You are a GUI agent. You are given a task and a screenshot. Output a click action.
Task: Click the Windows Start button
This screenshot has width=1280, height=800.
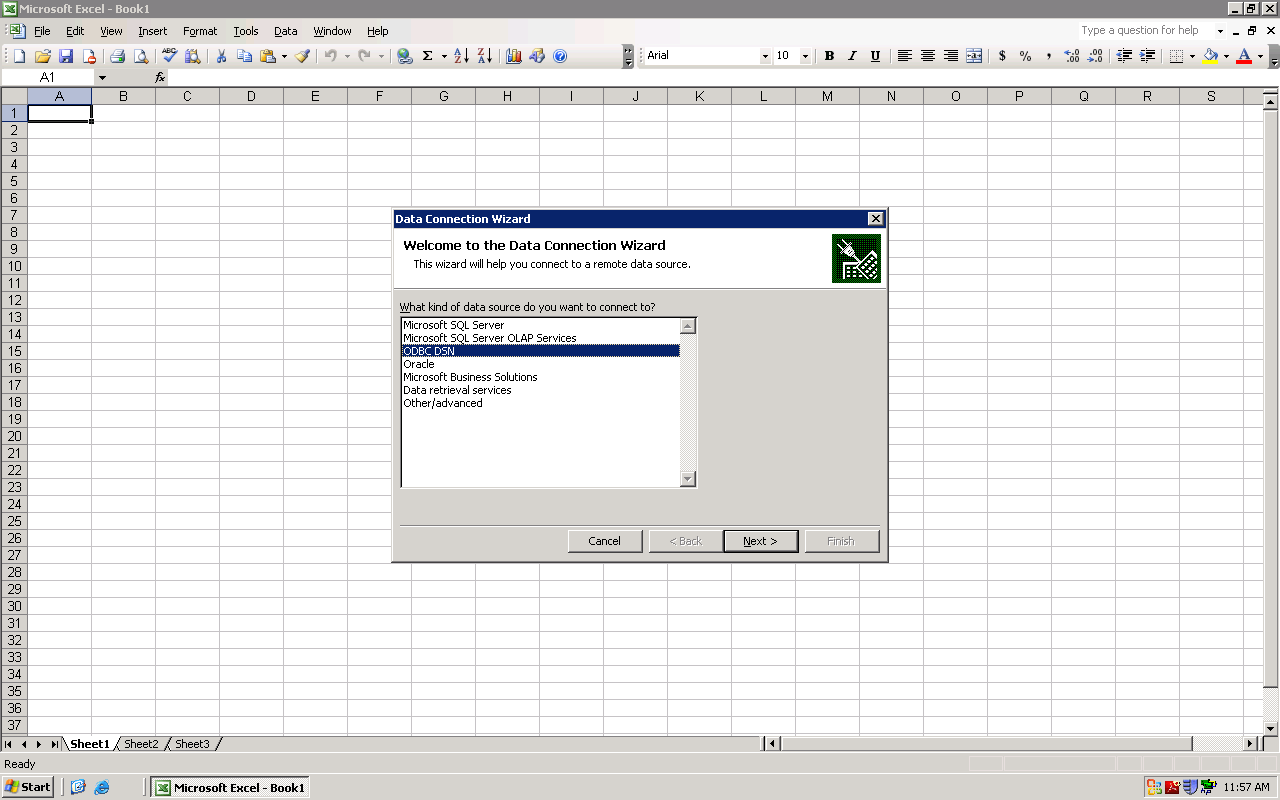tap(28, 787)
